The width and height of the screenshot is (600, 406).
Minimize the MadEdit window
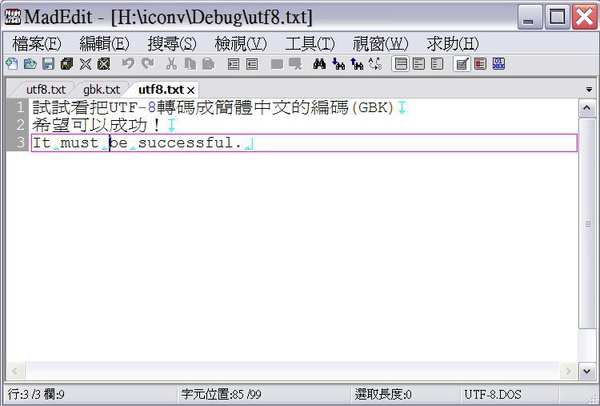[529, 17]
